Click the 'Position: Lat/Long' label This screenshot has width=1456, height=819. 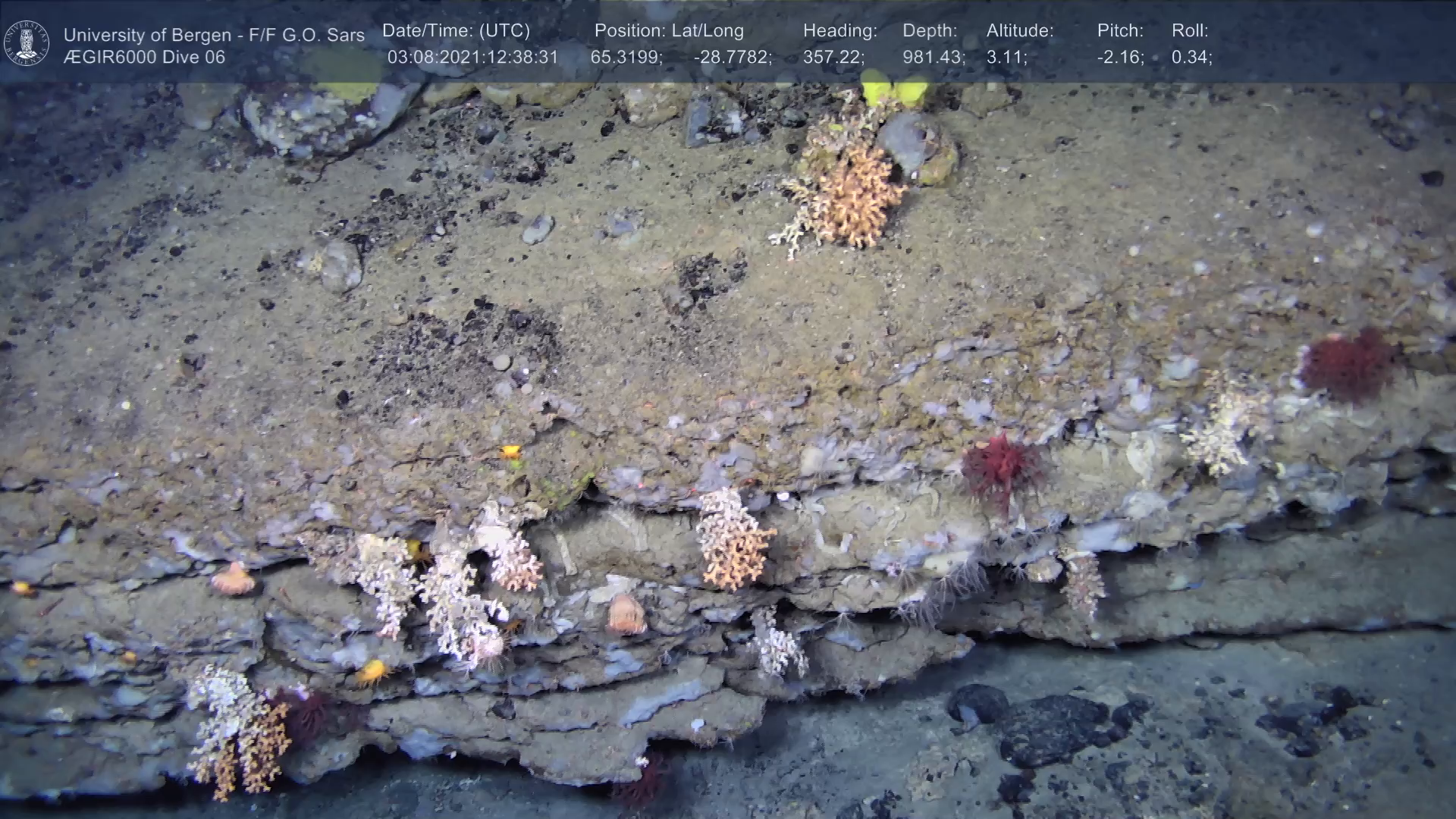click(x=669, y=31)
